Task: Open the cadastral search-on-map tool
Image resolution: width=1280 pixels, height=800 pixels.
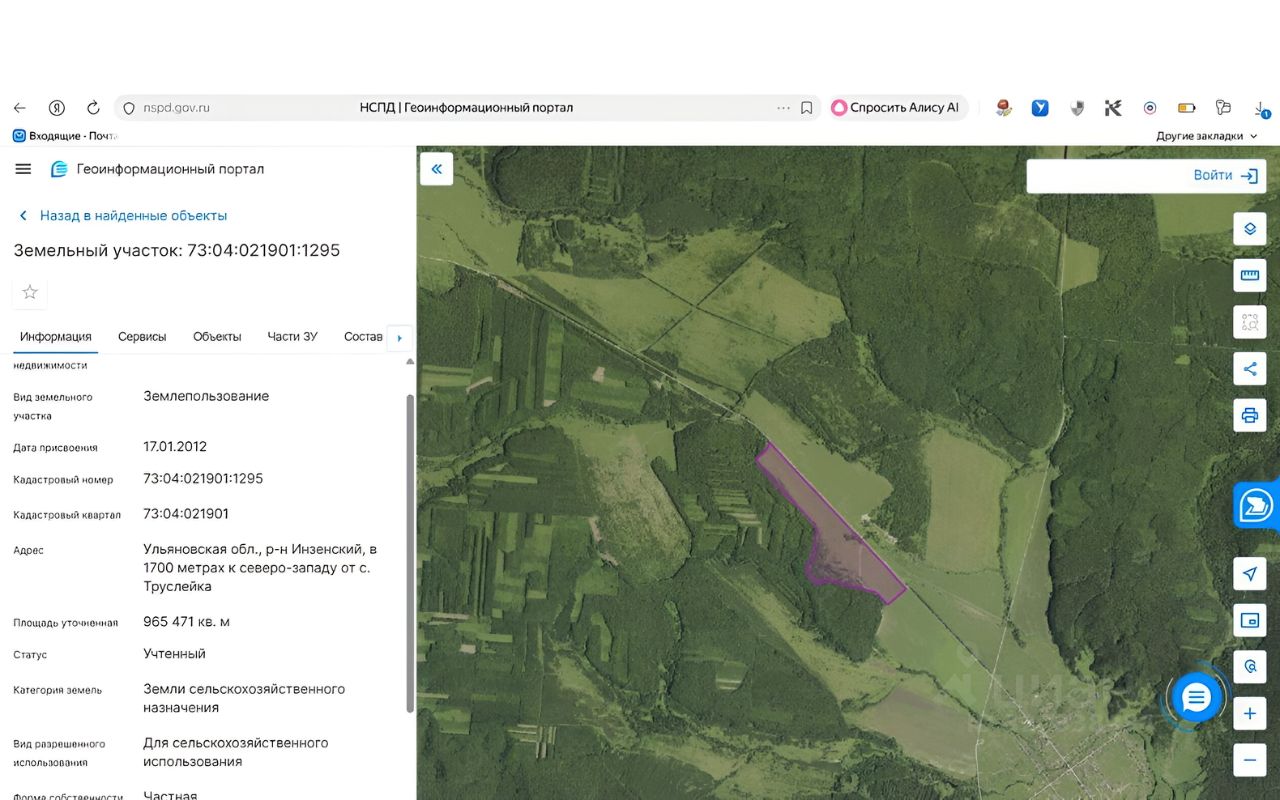Action: tap(1249, 666)
